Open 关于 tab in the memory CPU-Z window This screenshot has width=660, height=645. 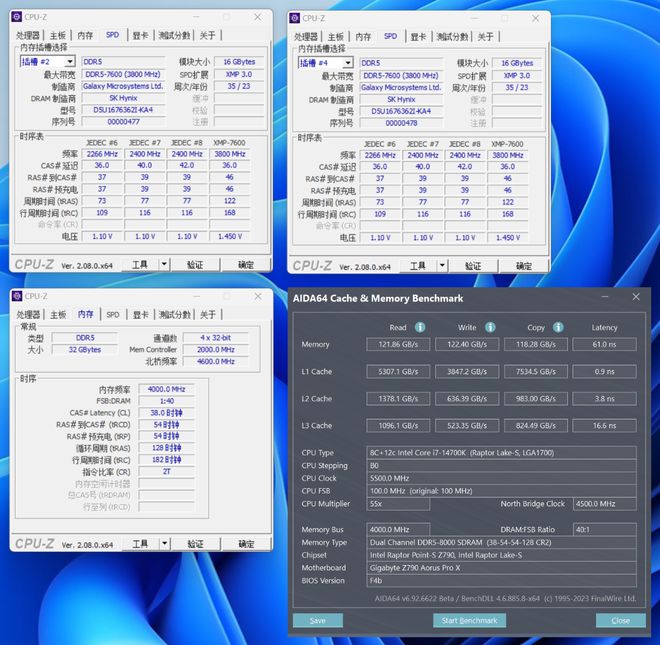pyautogui.click(x=208, y=315)
